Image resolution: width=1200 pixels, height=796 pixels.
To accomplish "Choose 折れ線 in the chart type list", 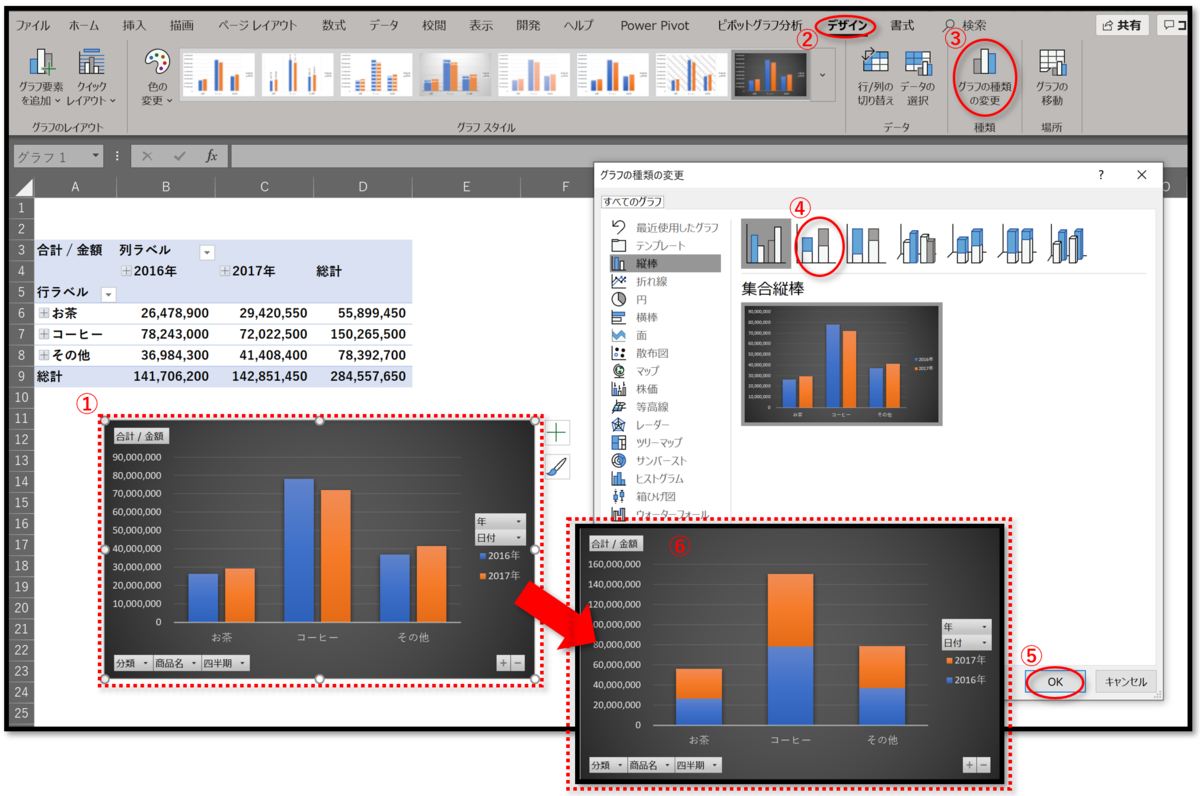I will coord(664,281).
